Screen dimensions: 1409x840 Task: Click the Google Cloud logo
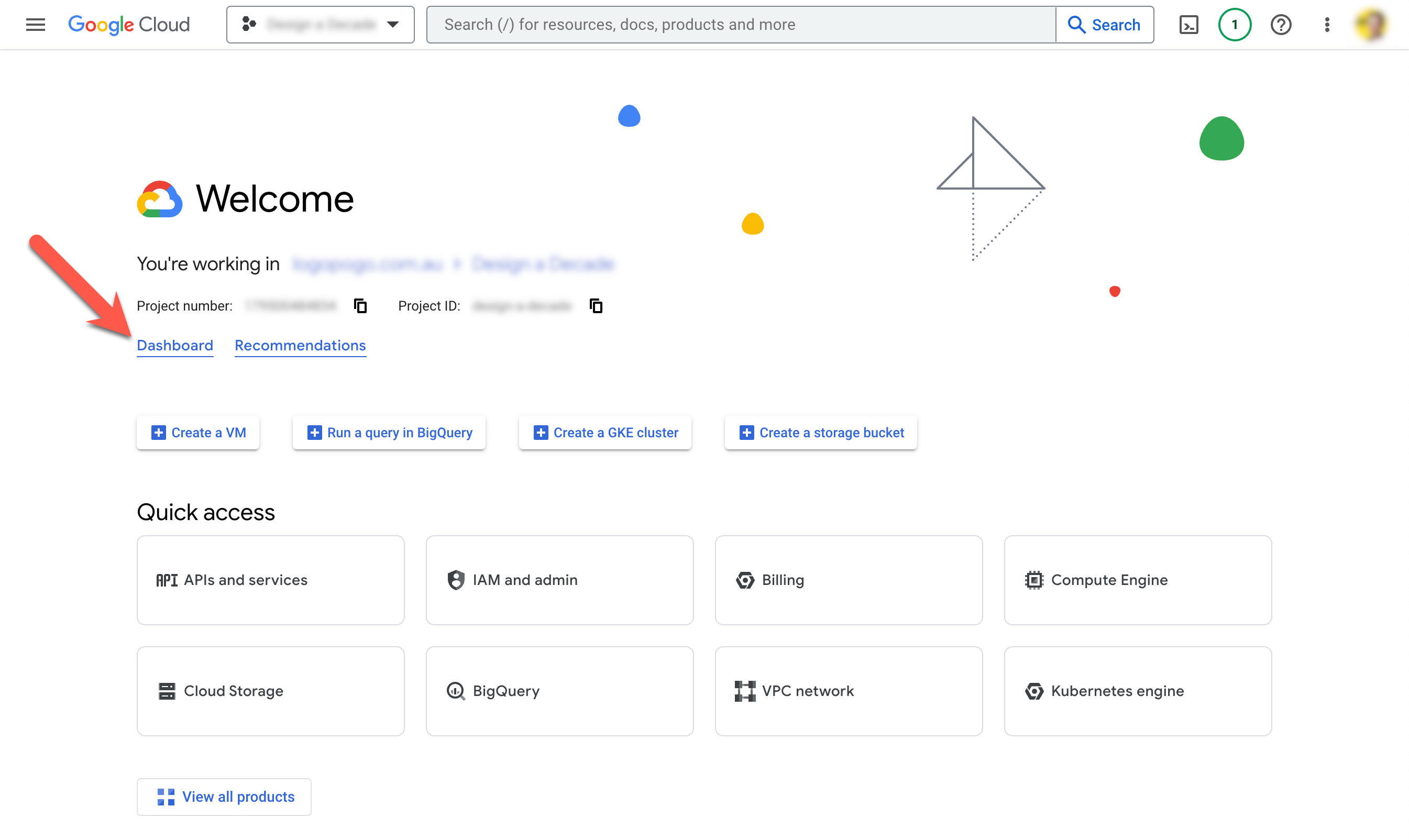pos(129,24)
